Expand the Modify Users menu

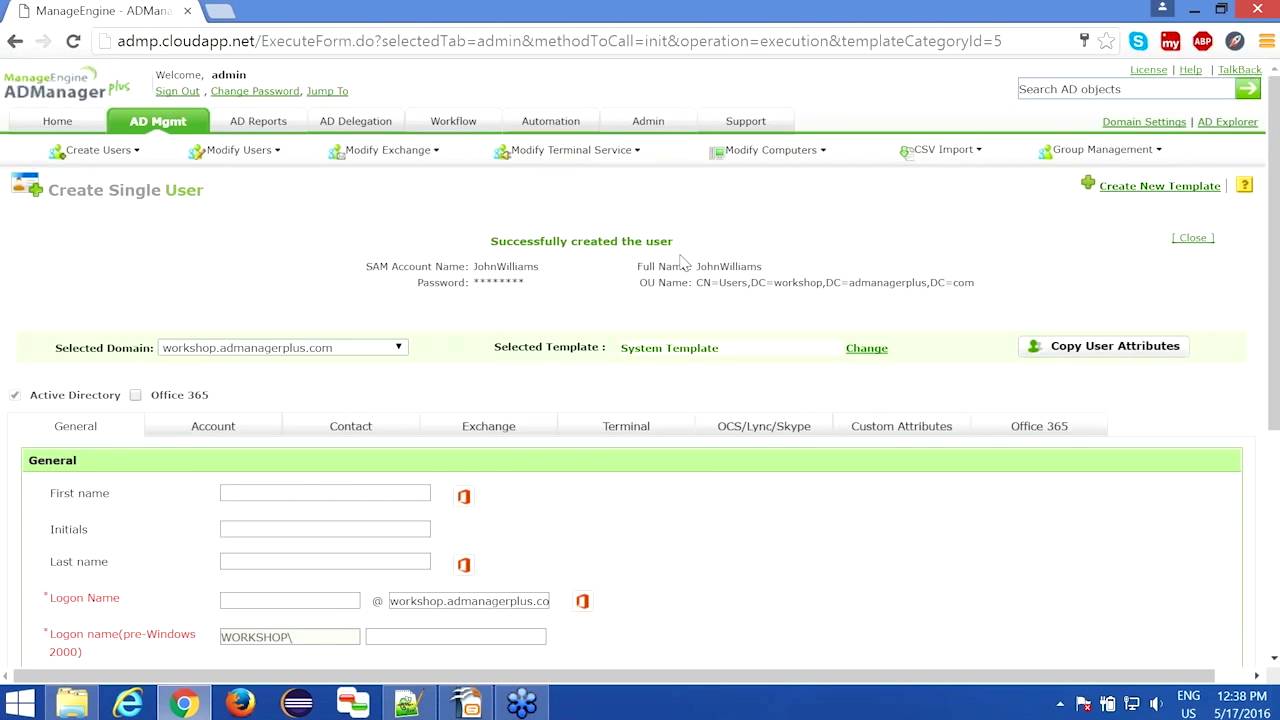pyautogui.click(x=235, y=150)
